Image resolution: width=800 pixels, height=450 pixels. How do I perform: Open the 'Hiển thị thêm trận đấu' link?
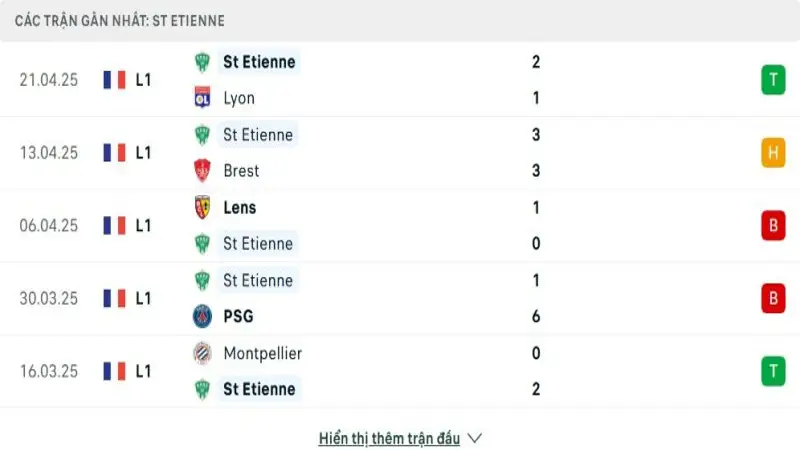click(389, 438)
